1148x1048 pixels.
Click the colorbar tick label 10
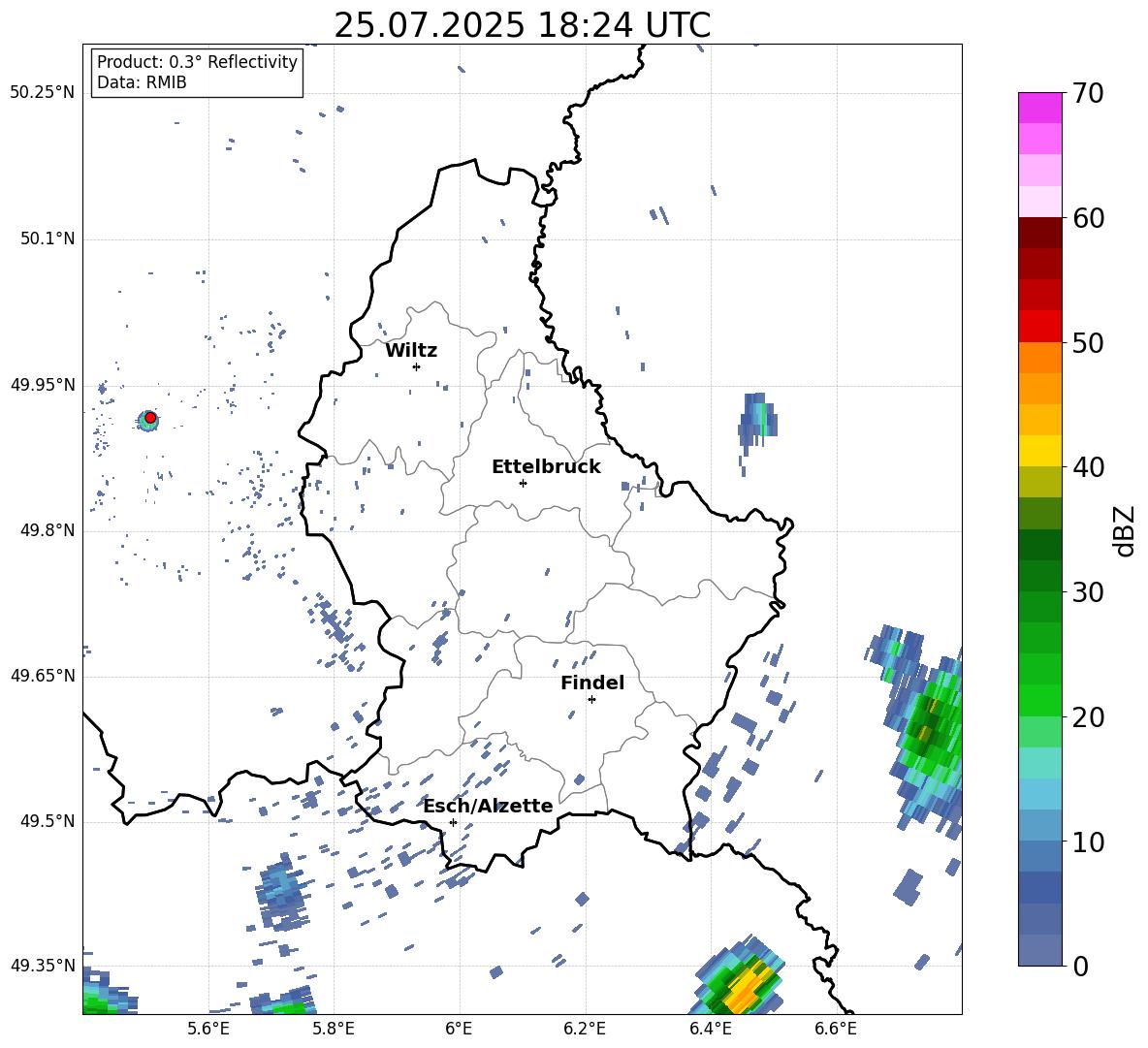click(1088, 842)
